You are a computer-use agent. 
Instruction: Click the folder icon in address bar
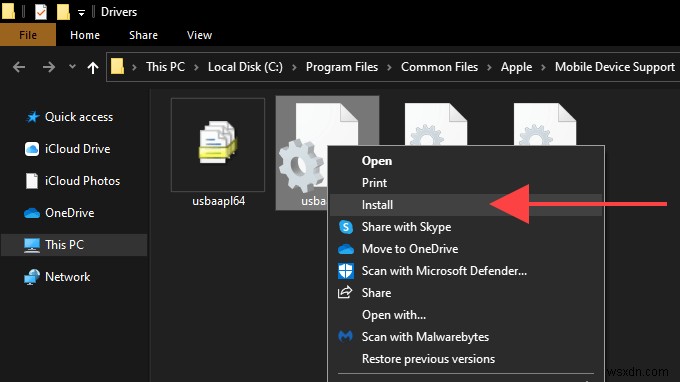coord(117,67)
